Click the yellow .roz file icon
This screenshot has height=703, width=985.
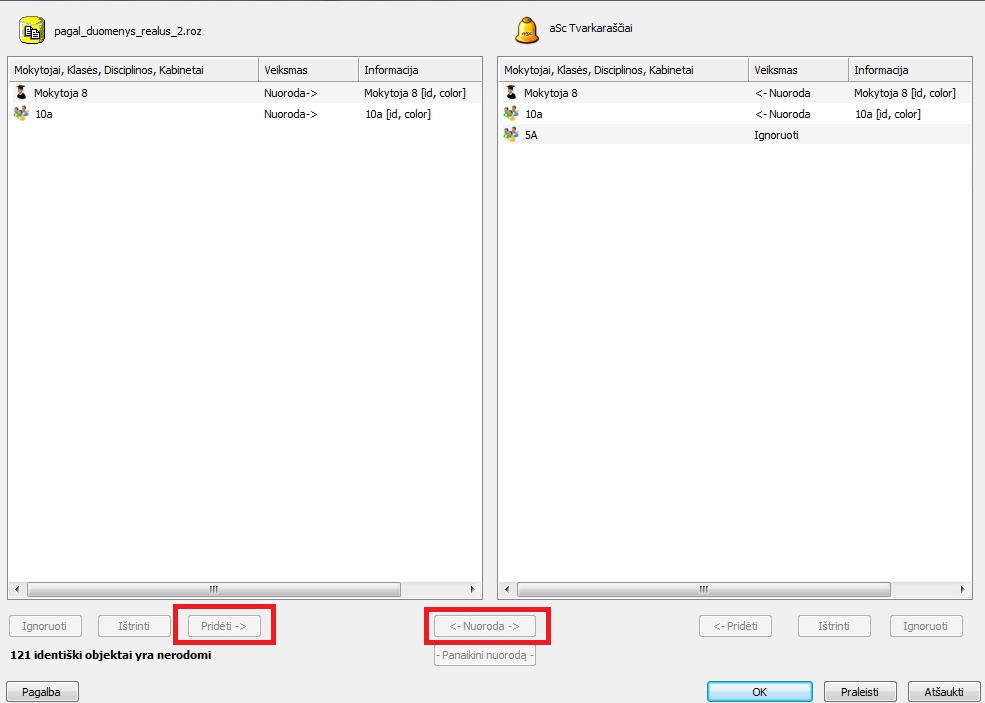(x=32, y=31)
